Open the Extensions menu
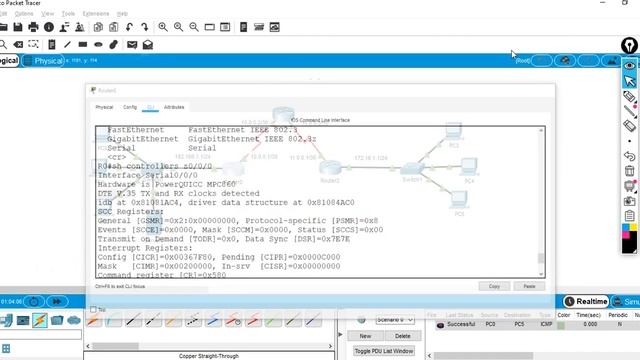 96,14
